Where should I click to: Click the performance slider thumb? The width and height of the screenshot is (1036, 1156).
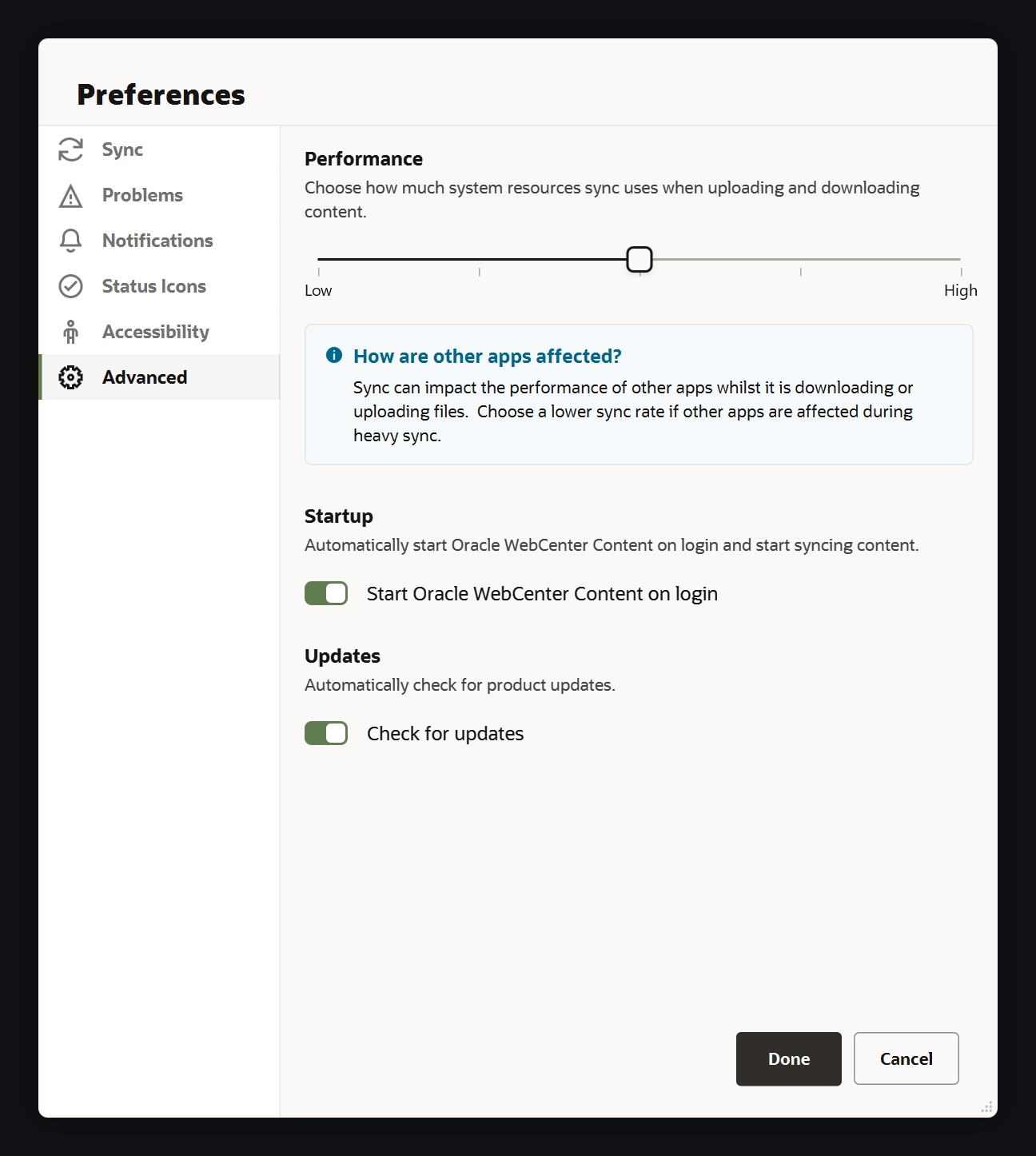(x=640, y=259)
